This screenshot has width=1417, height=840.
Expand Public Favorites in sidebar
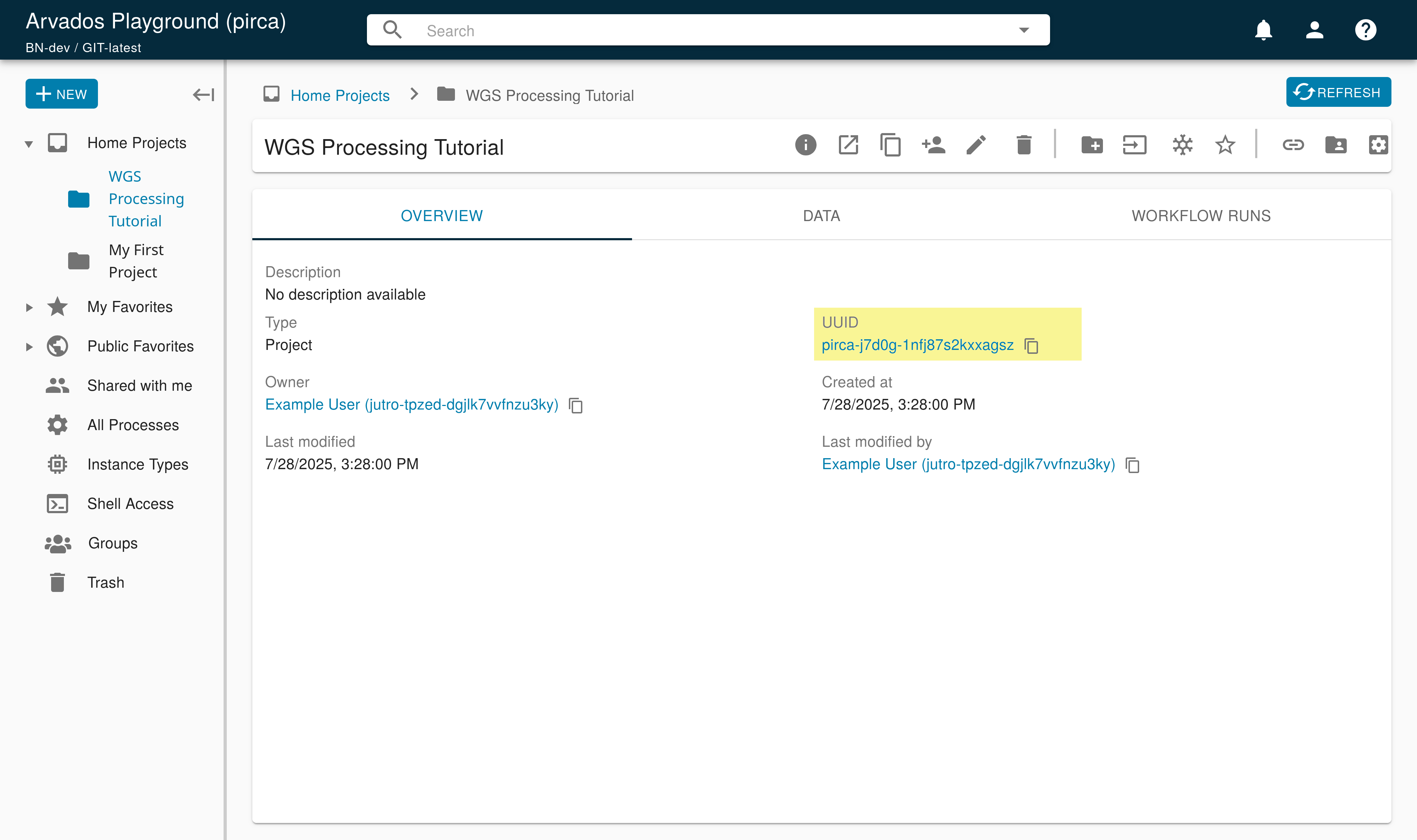coord(29,347)
